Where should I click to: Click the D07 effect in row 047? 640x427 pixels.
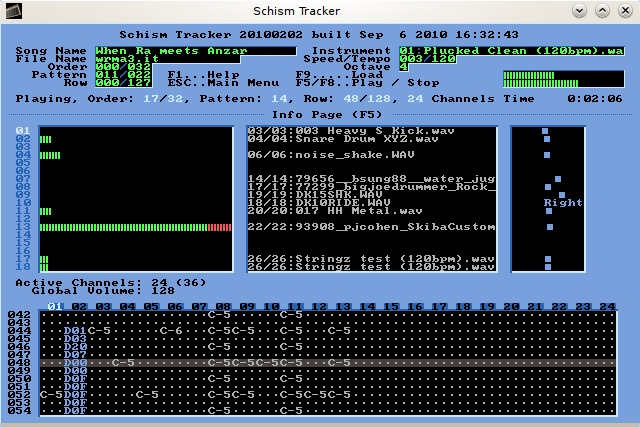(76, 354)
